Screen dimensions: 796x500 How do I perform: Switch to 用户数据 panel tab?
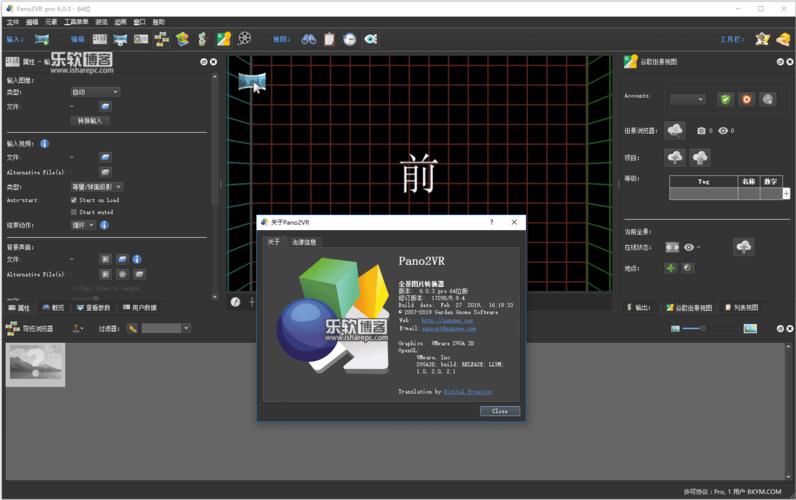140,308
